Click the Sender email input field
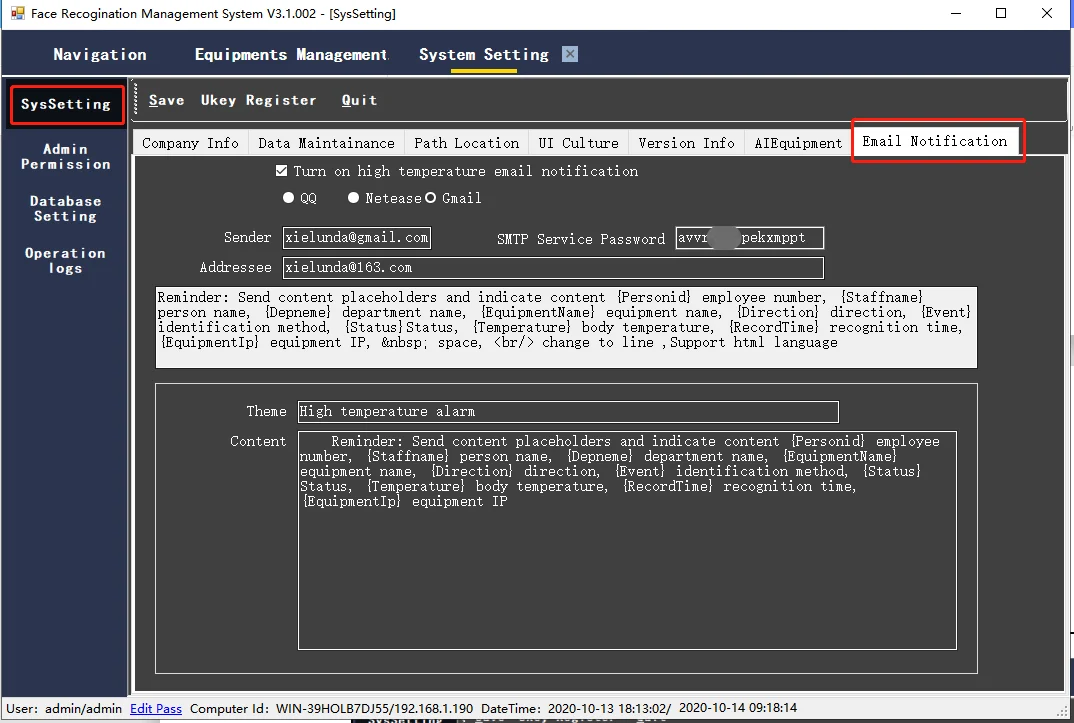This screenshot has width=1074, height=723. pos(357,238)
